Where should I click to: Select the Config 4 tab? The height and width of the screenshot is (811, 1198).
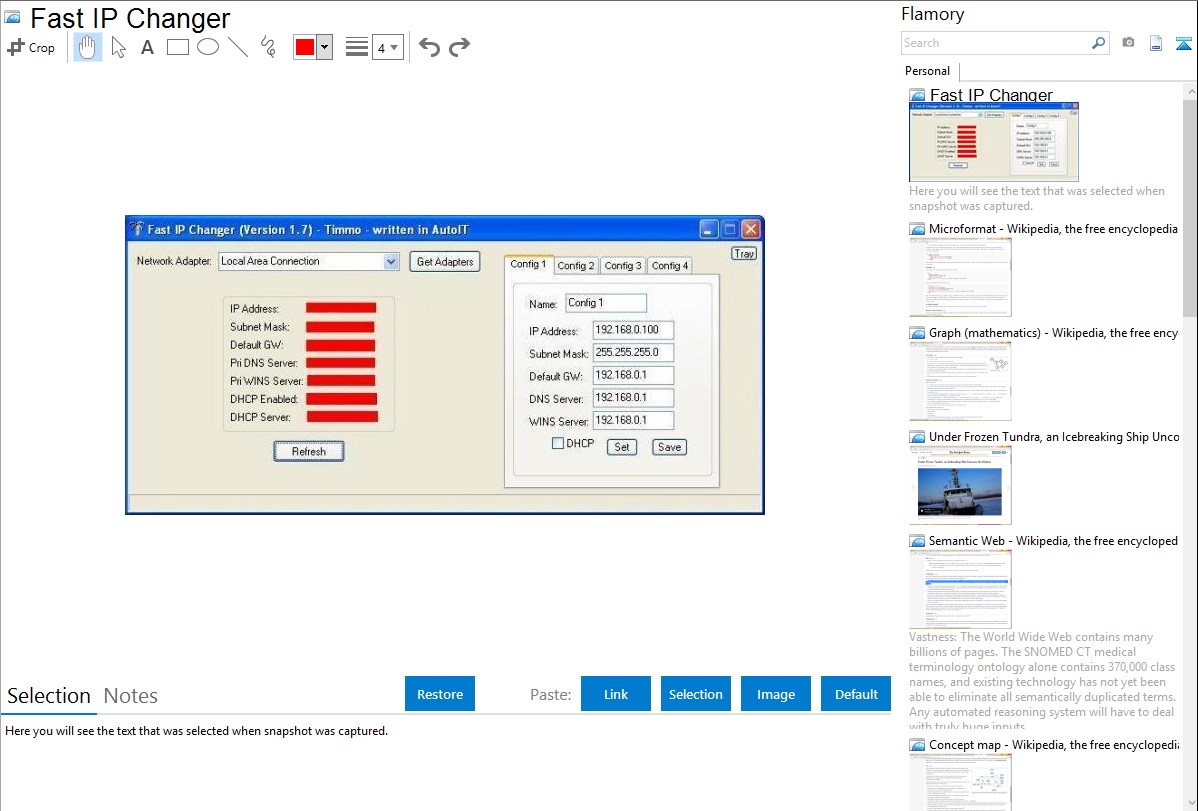[670, 265]
